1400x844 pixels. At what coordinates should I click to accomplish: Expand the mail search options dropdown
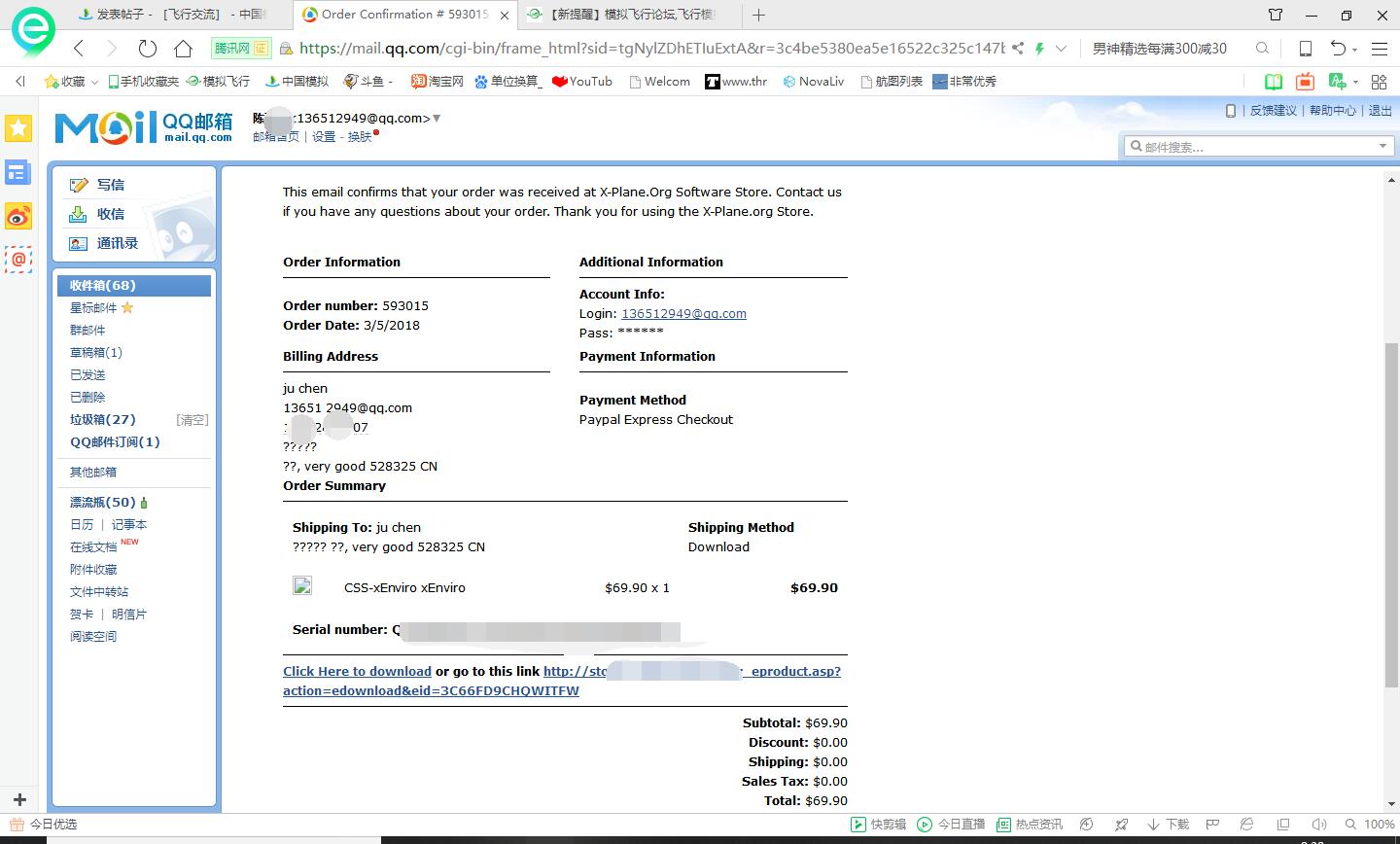tap(1382, 146)
